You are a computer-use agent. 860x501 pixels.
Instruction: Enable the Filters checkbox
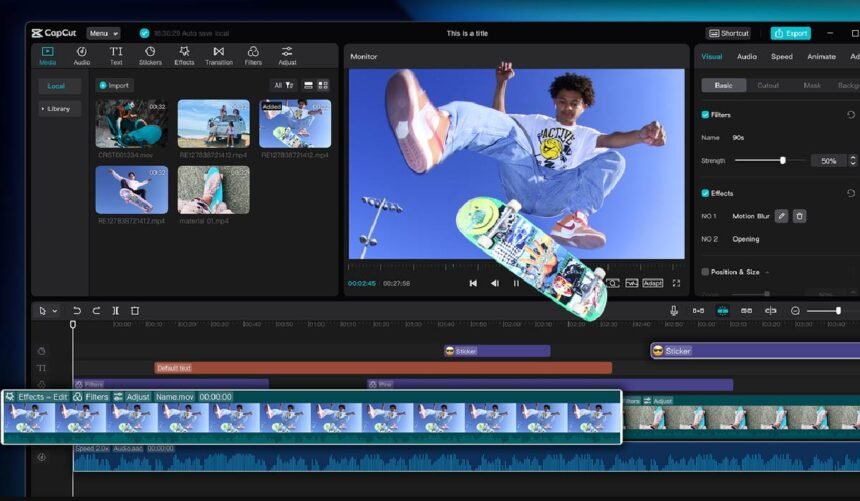point(705,115)
